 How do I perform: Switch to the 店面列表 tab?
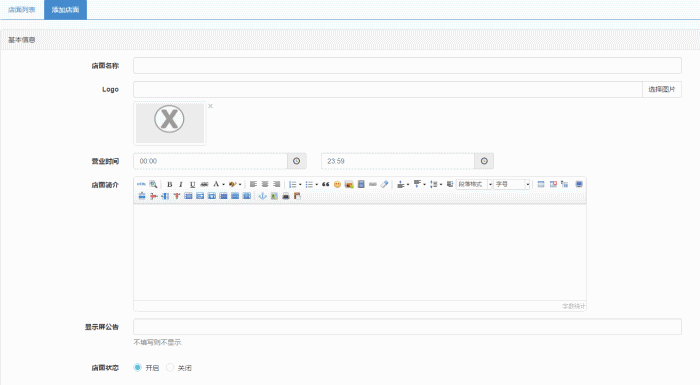pos(21,9)
